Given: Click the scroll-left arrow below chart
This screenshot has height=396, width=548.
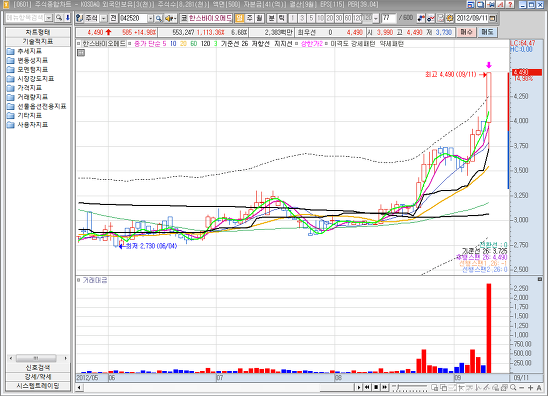Looking at the screenshot, I should click(79, 387).
